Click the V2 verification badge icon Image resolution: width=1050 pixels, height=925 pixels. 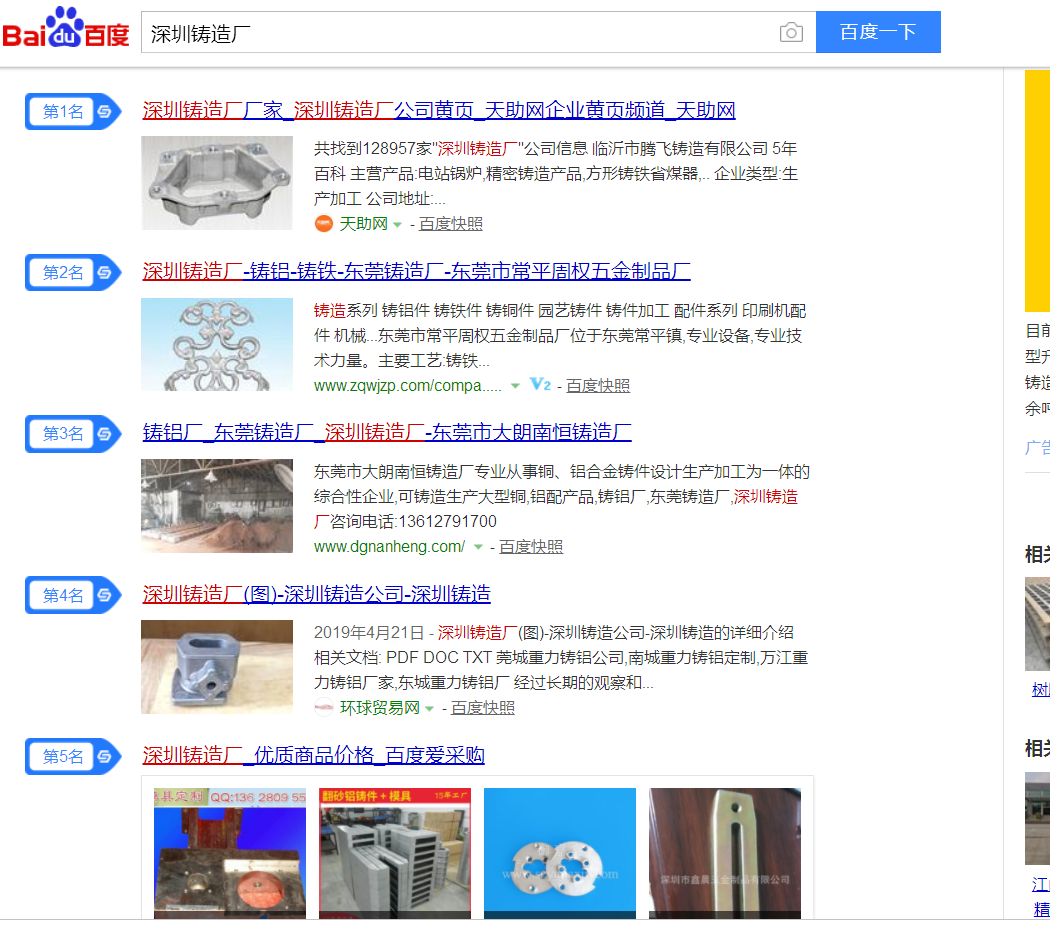[x=540, y=384]
